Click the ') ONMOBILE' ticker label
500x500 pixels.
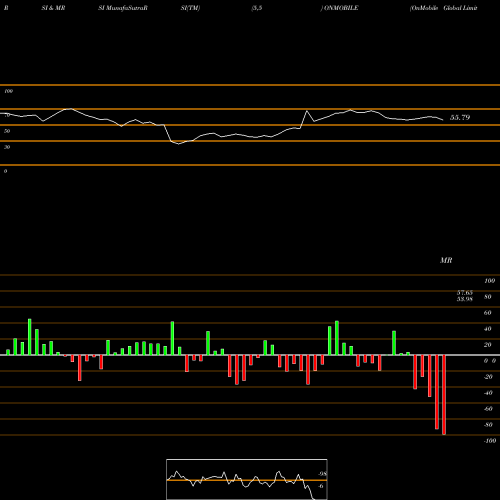pyautogui.click(x=339, y=8)
